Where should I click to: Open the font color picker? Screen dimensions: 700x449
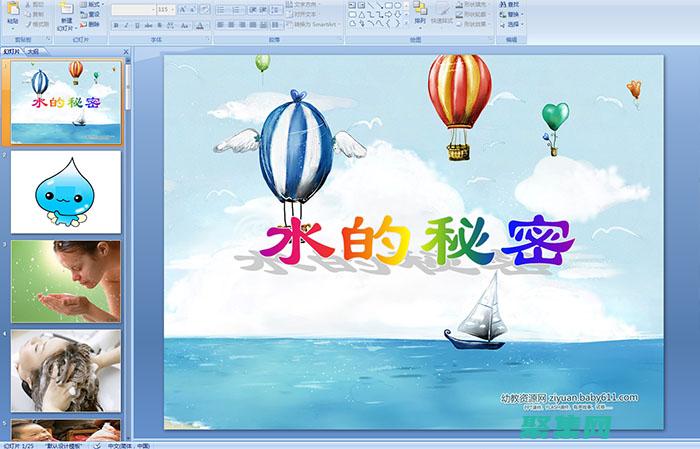coord(201,24)
